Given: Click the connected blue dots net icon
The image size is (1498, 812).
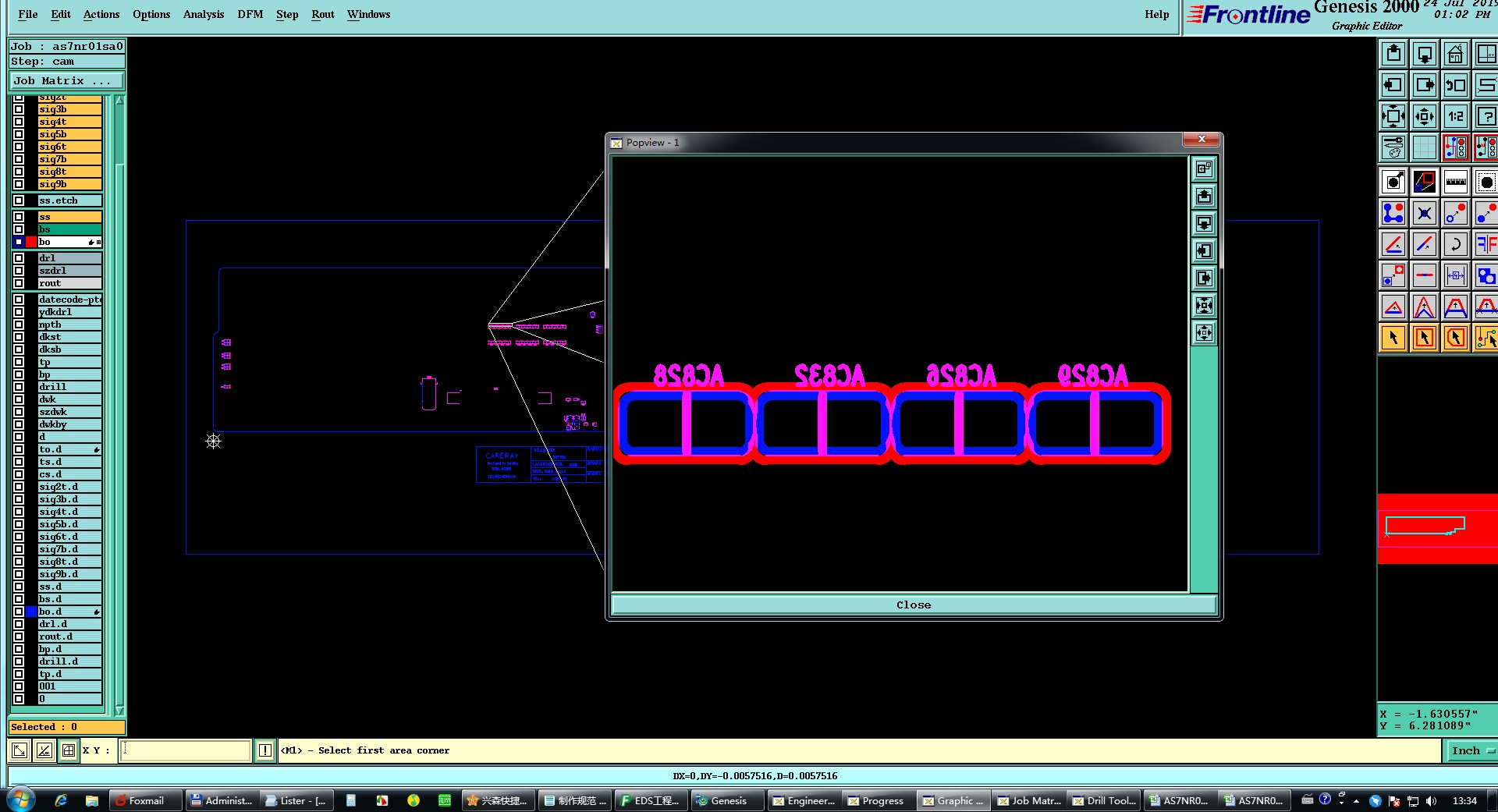Looking at the screenshot, I should [1393, 213].
